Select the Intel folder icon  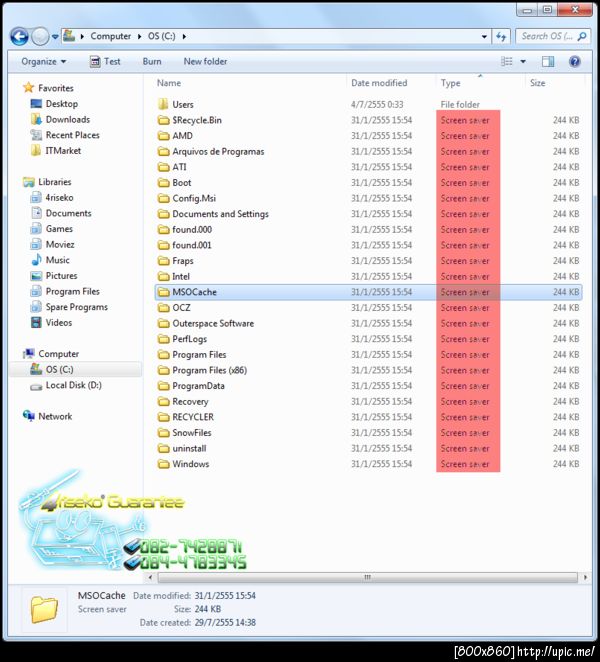[x=163, y=277]
